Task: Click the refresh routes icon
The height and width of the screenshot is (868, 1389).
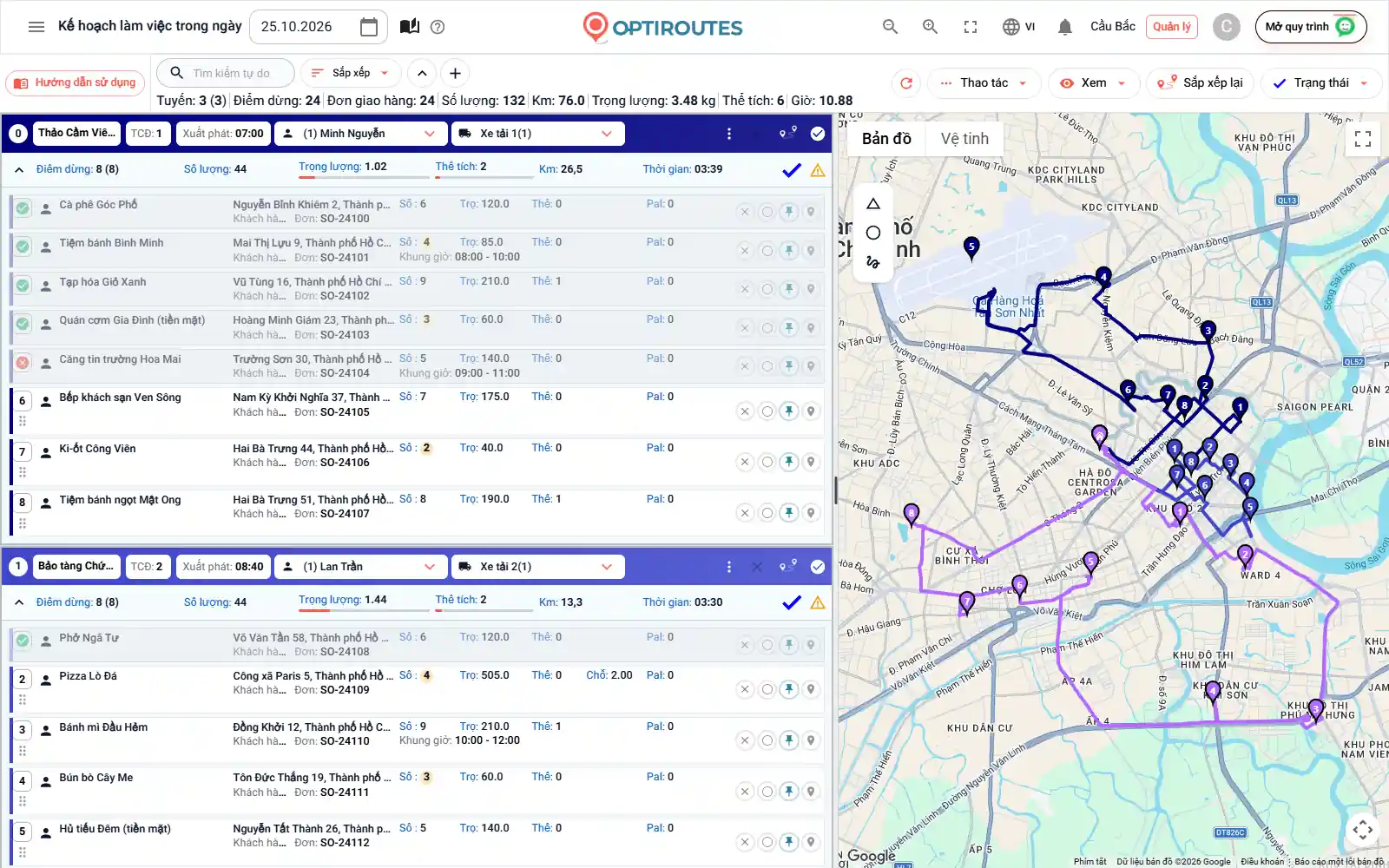Action: pyautogui.click(x=906, y=83)
